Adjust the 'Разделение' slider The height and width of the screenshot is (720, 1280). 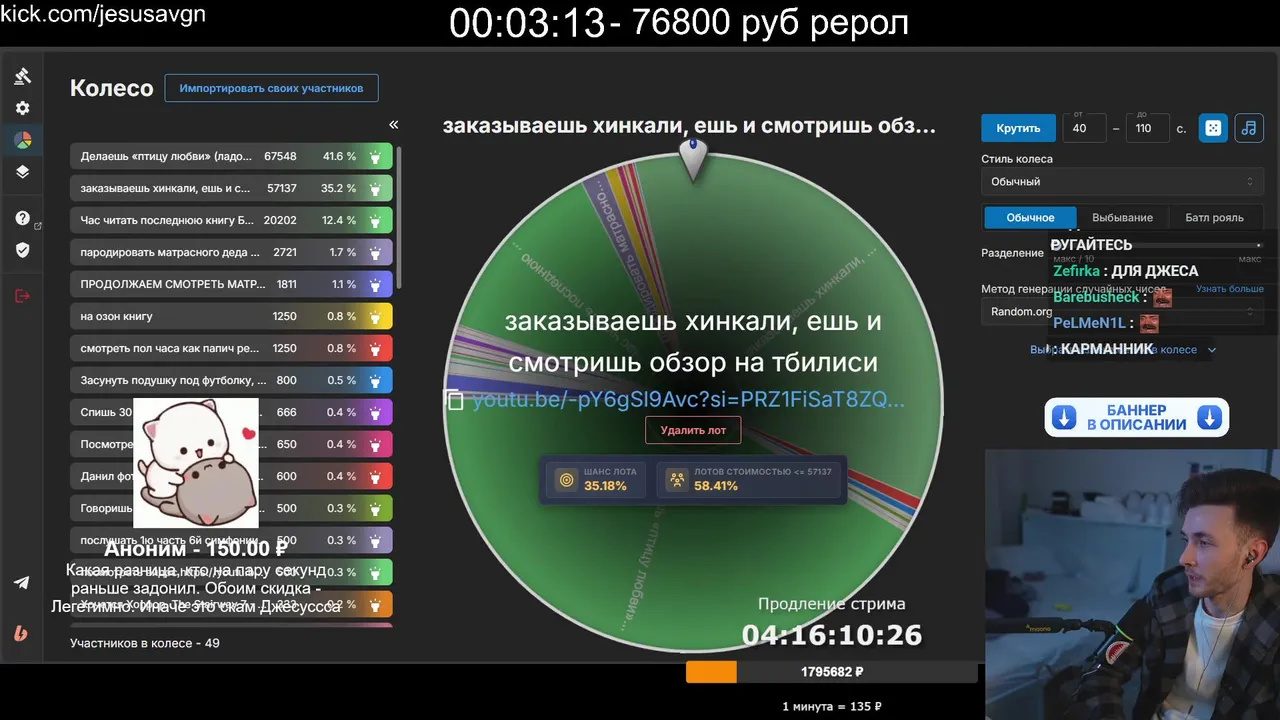click(1158, 246)
